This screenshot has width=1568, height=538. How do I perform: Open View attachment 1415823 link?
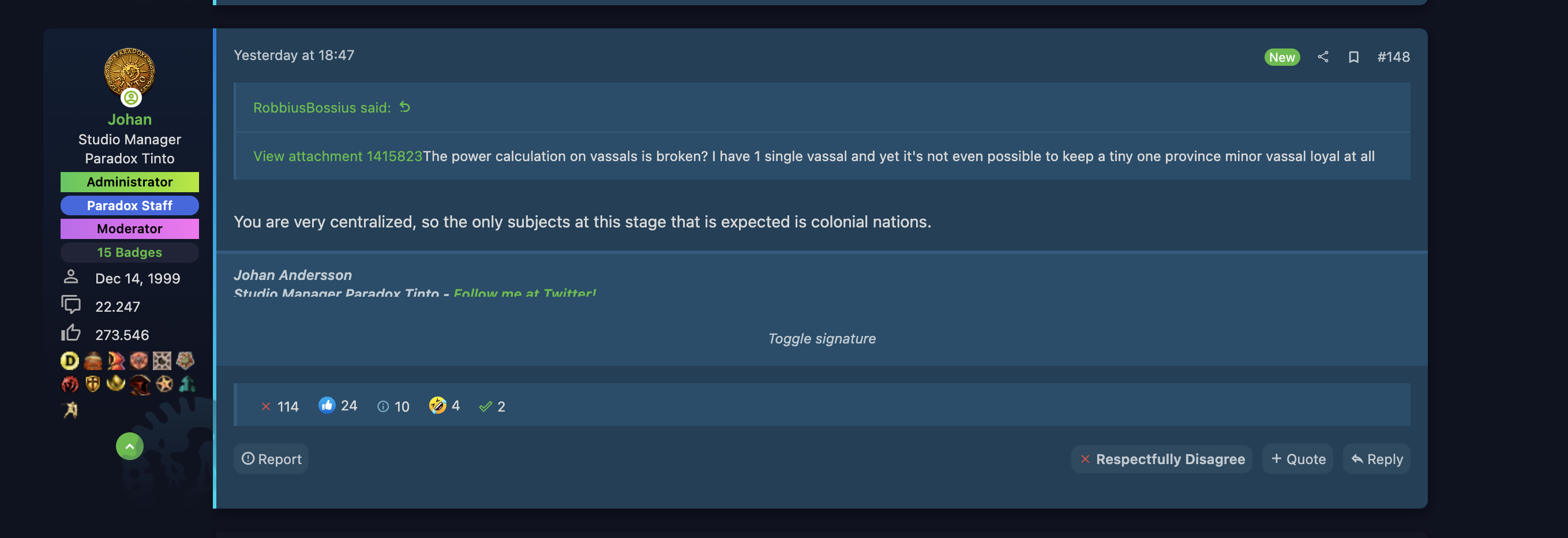click(x=338, y=156)
